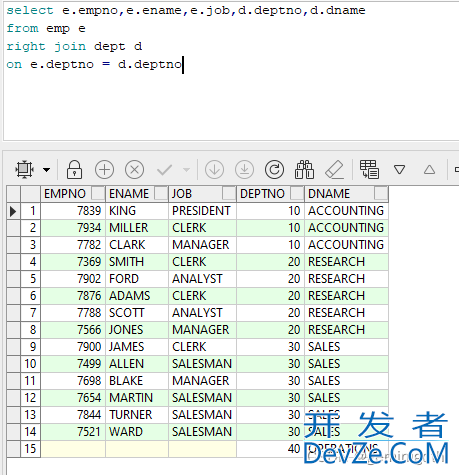Click the SCOTT name cell
The image size is (459, 475).
[x=137, y=313]
